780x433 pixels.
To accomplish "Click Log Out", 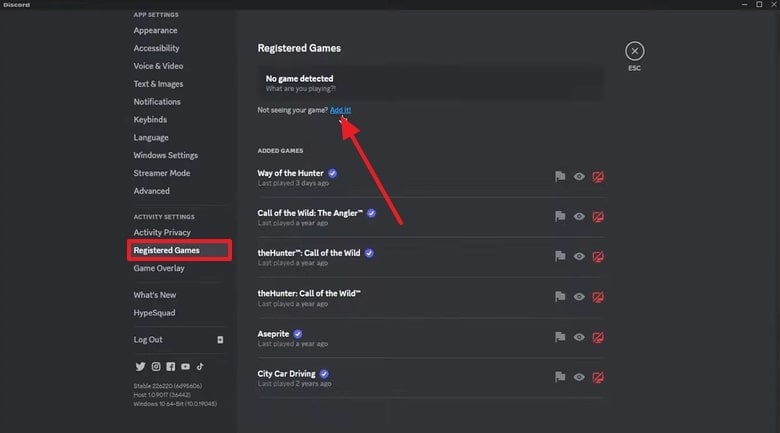I will click(x=148, y=339).
